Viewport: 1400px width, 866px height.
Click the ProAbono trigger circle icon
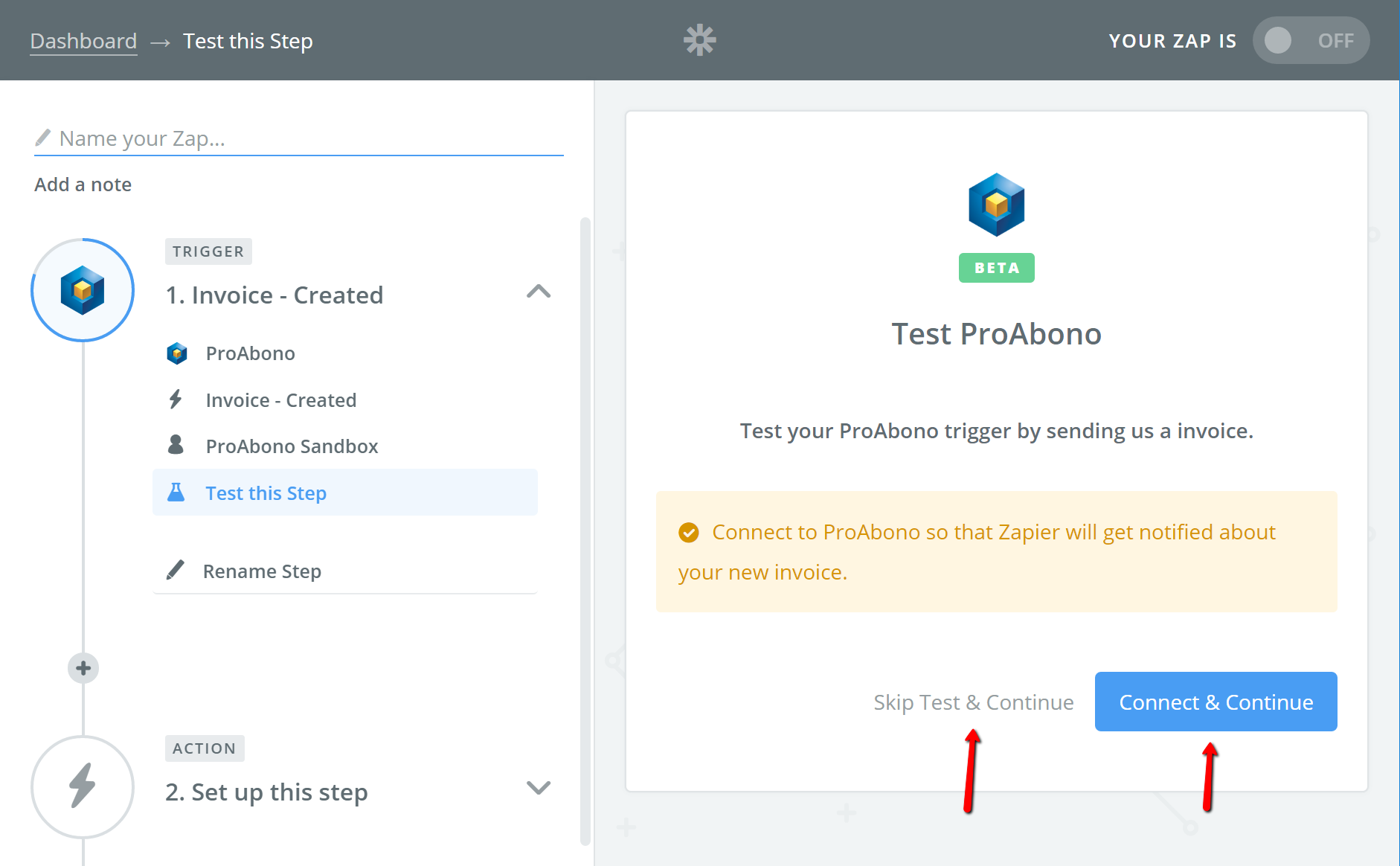coord(83,290)
